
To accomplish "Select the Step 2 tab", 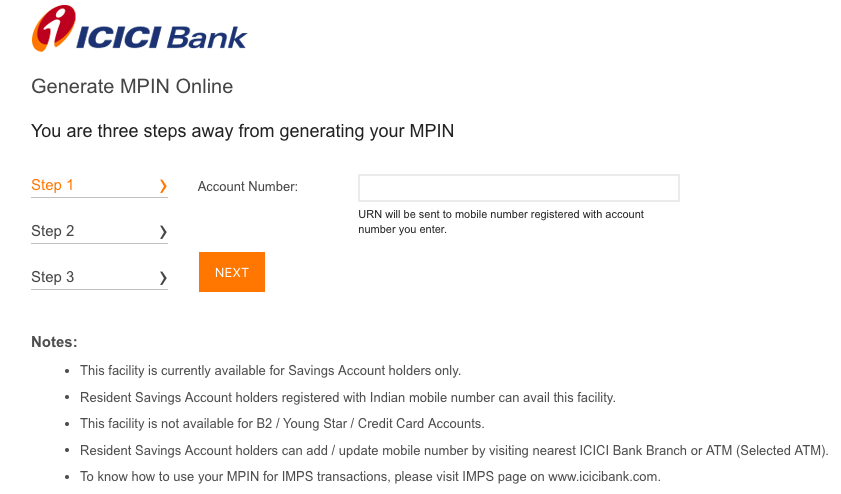I will click(x=53, y=231).
